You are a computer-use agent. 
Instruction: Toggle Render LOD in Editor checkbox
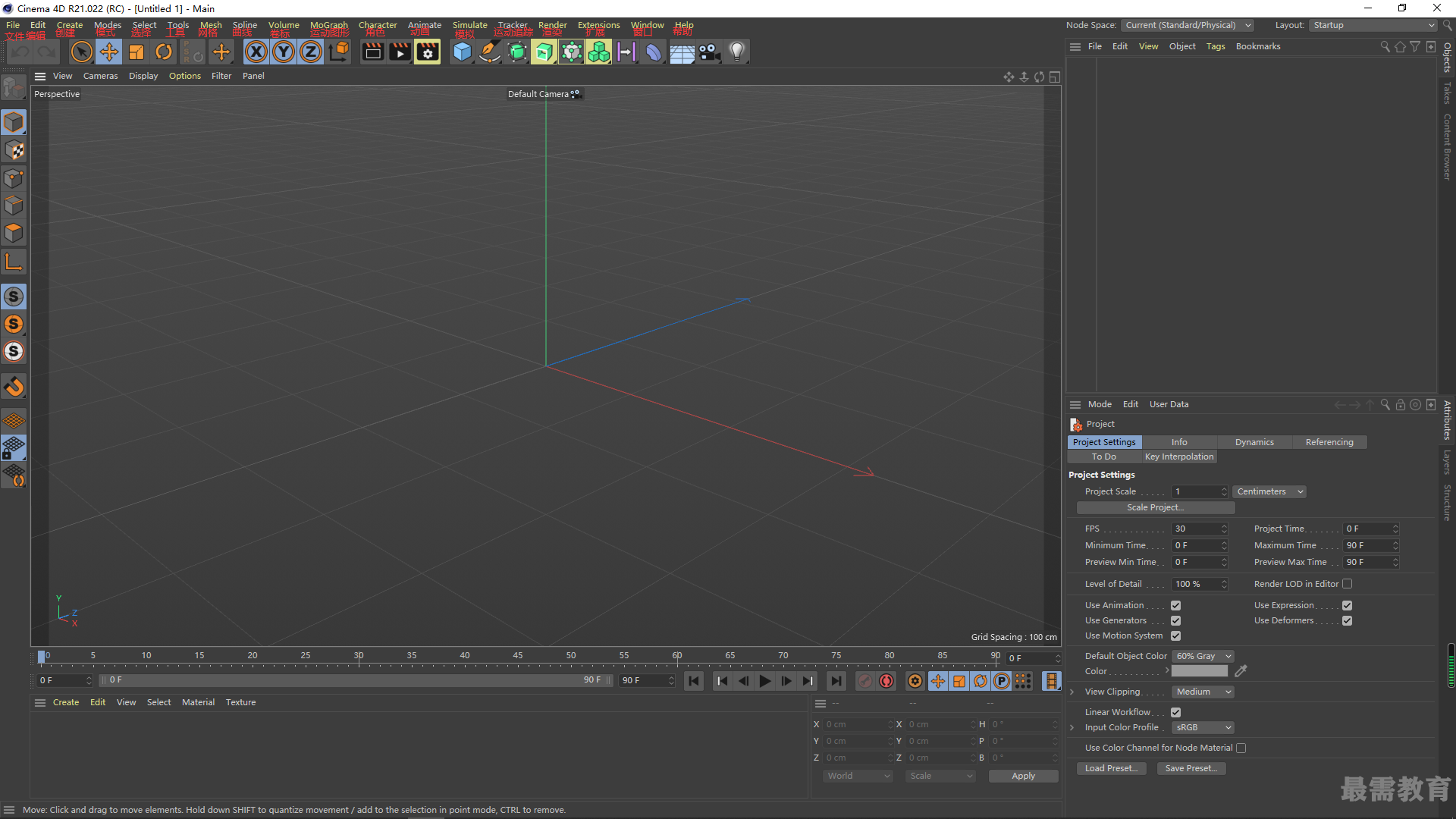(x=1348, y=584)
